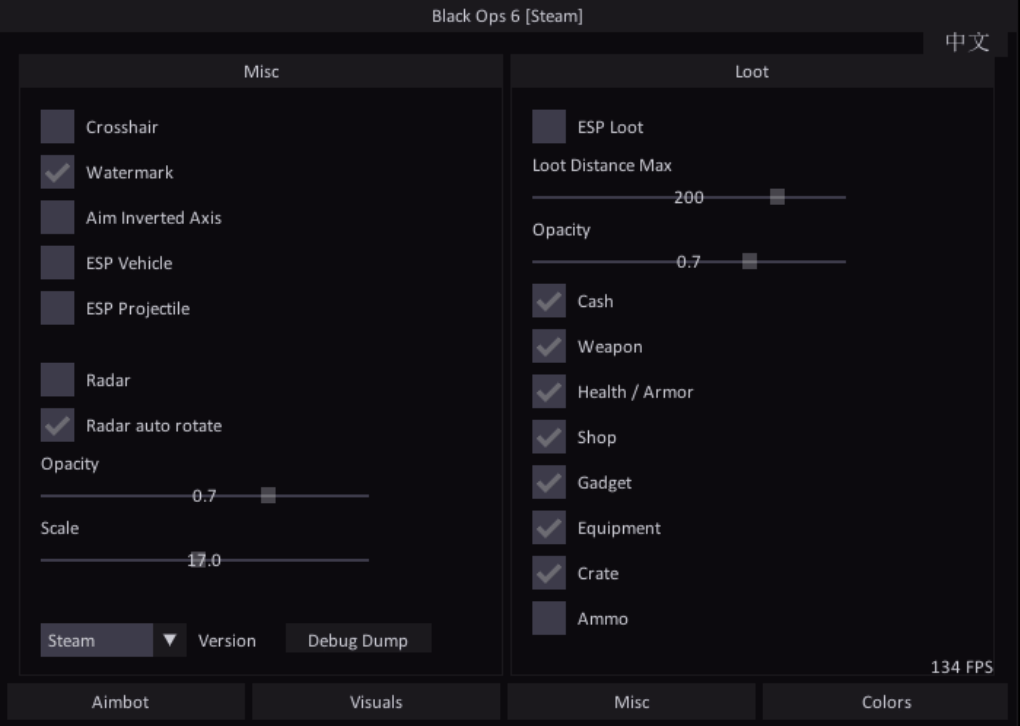The height and width of the screenshot is (726, 1020).
Task: Click the Loot Opacity slider handle
Action: 750,262
